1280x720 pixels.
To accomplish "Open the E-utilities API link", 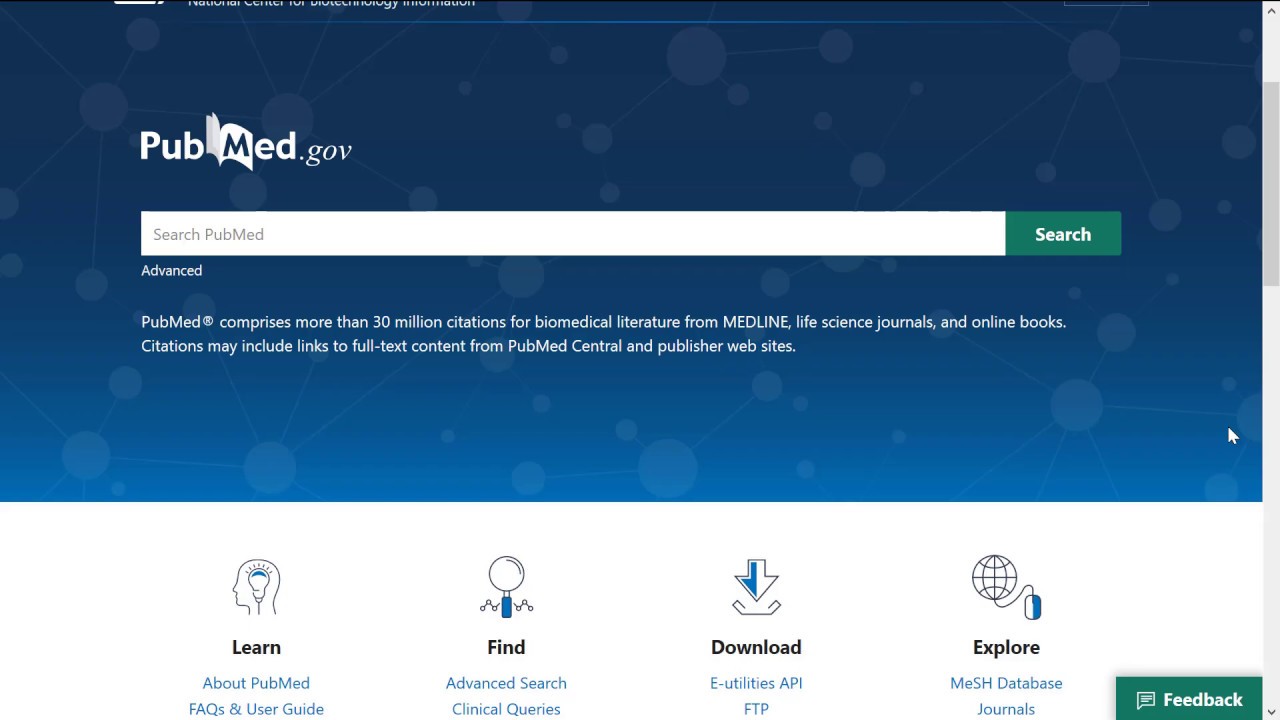I will pos(756,683).
